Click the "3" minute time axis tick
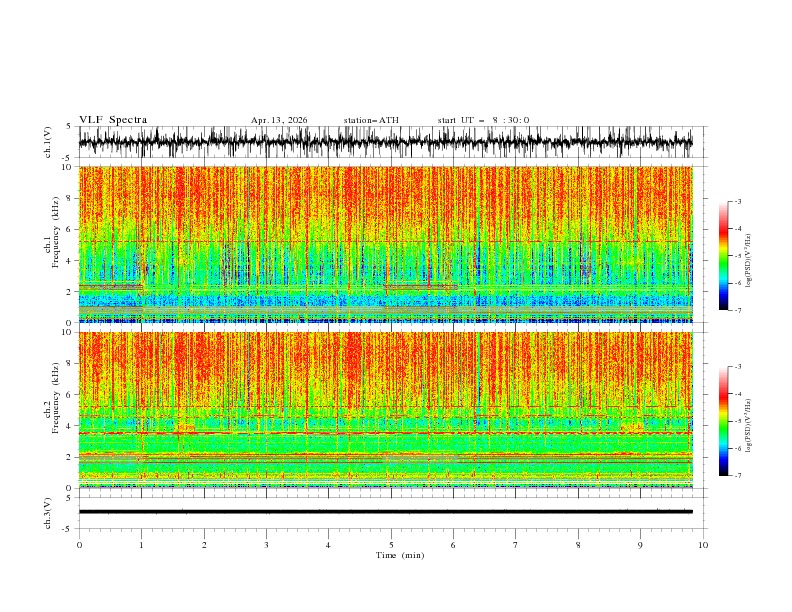Viewport: 792px width, 612px height. pos(266,545)
